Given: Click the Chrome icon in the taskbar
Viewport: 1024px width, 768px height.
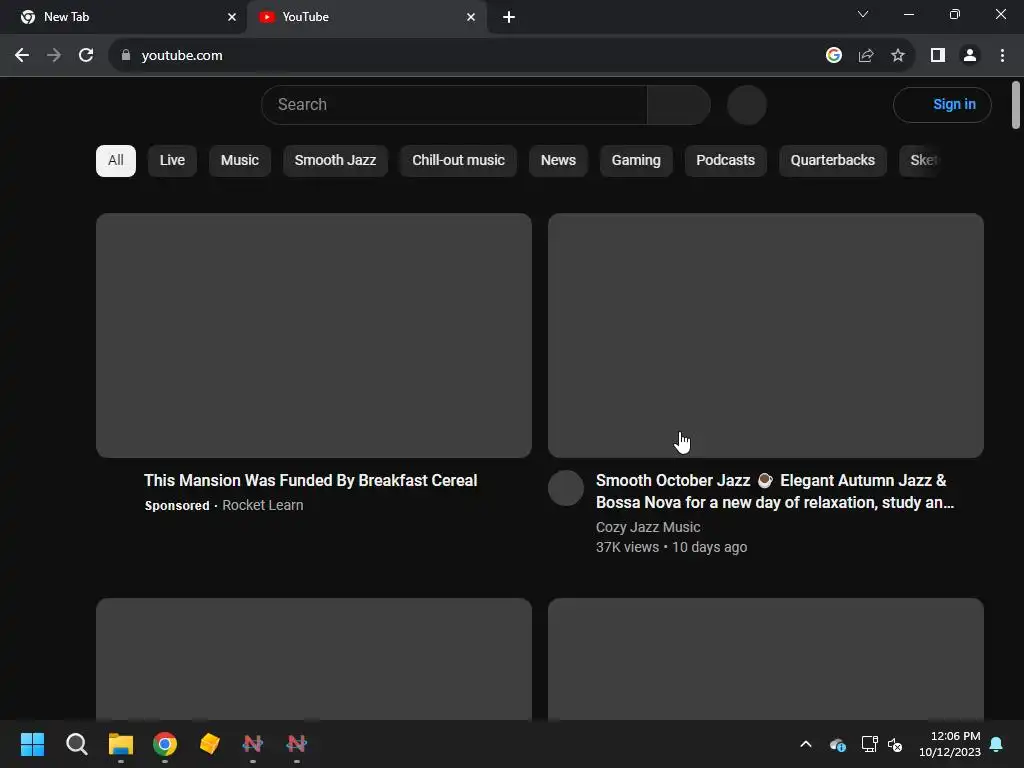Looking at the screenshot, I should tap(165, 744).
